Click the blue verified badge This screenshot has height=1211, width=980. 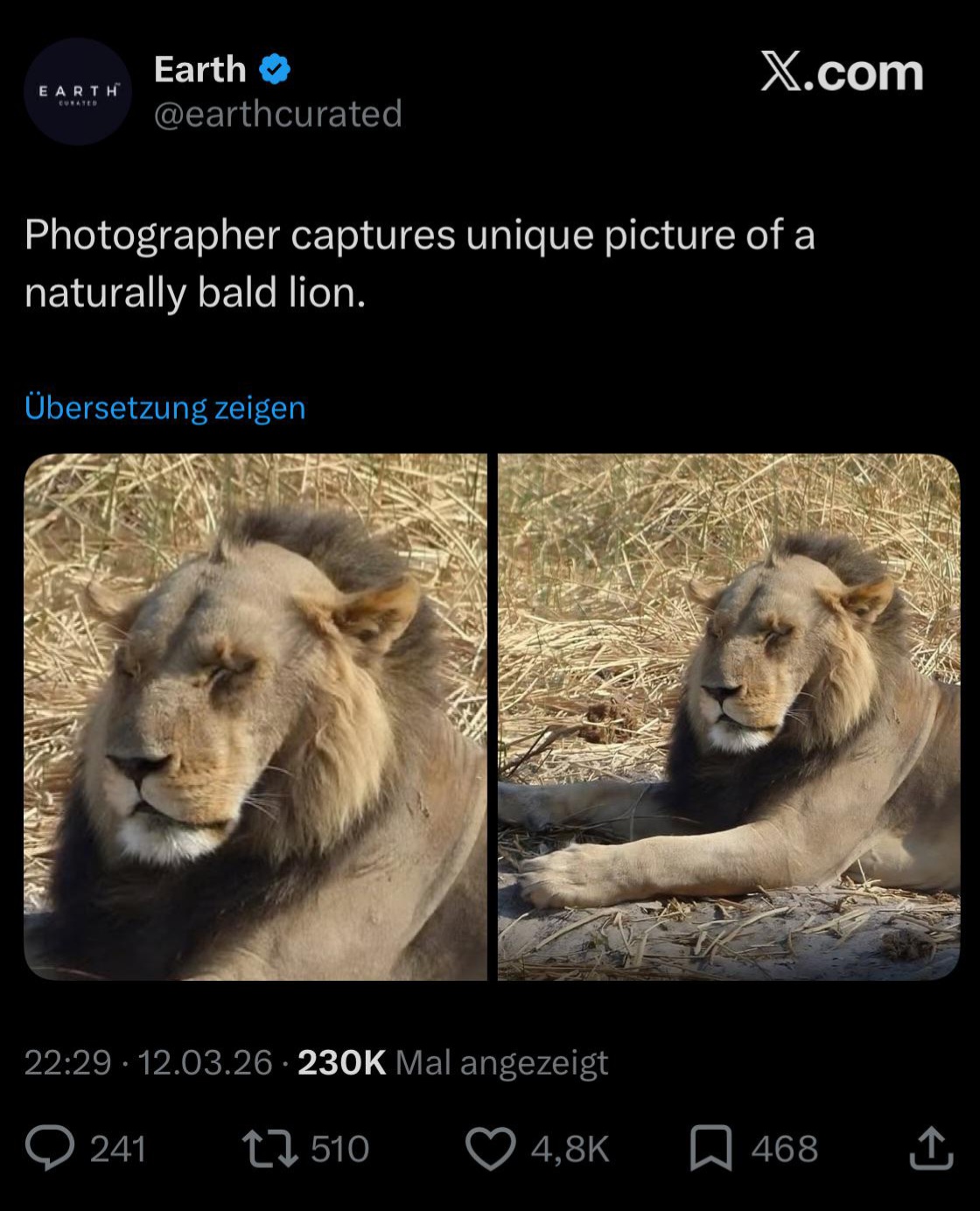[275, 68]
